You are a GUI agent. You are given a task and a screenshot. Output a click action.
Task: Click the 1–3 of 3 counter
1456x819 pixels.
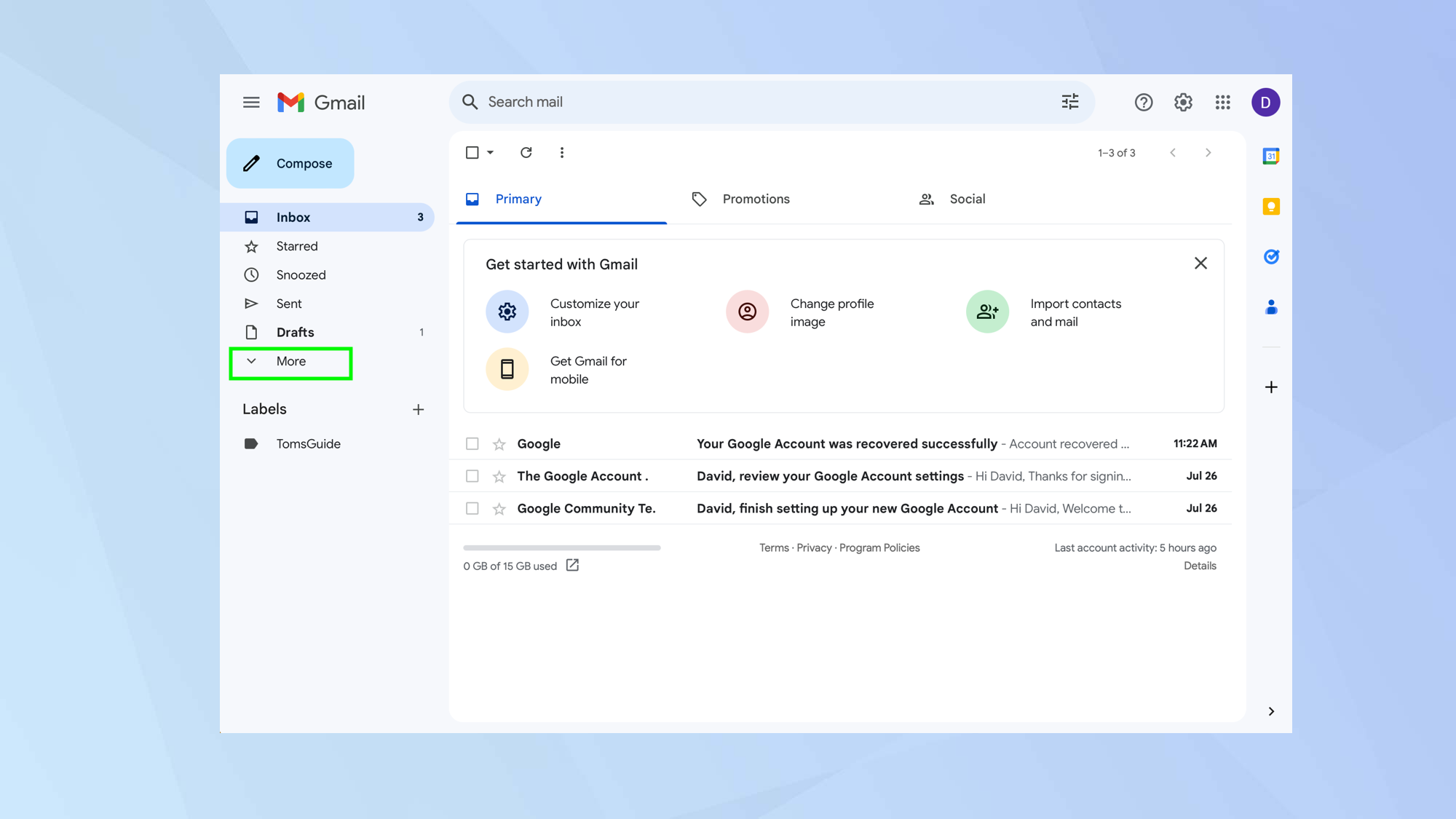(1117, 153)
